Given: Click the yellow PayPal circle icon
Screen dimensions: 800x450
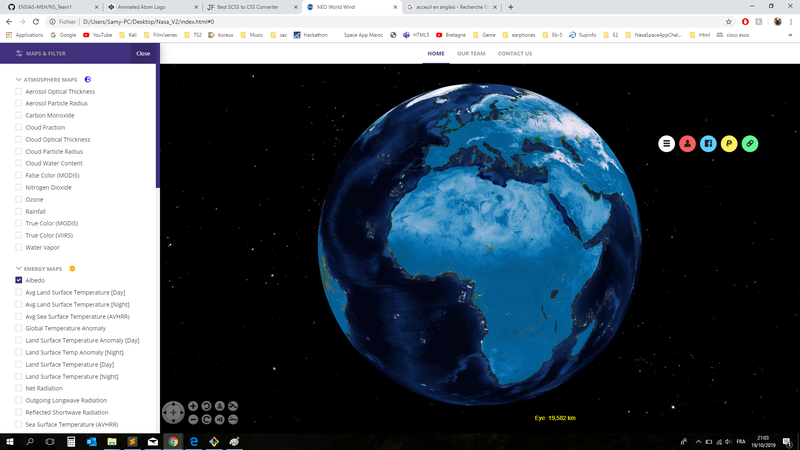Looking at the screenshot, I should click(x=729, y=144).
